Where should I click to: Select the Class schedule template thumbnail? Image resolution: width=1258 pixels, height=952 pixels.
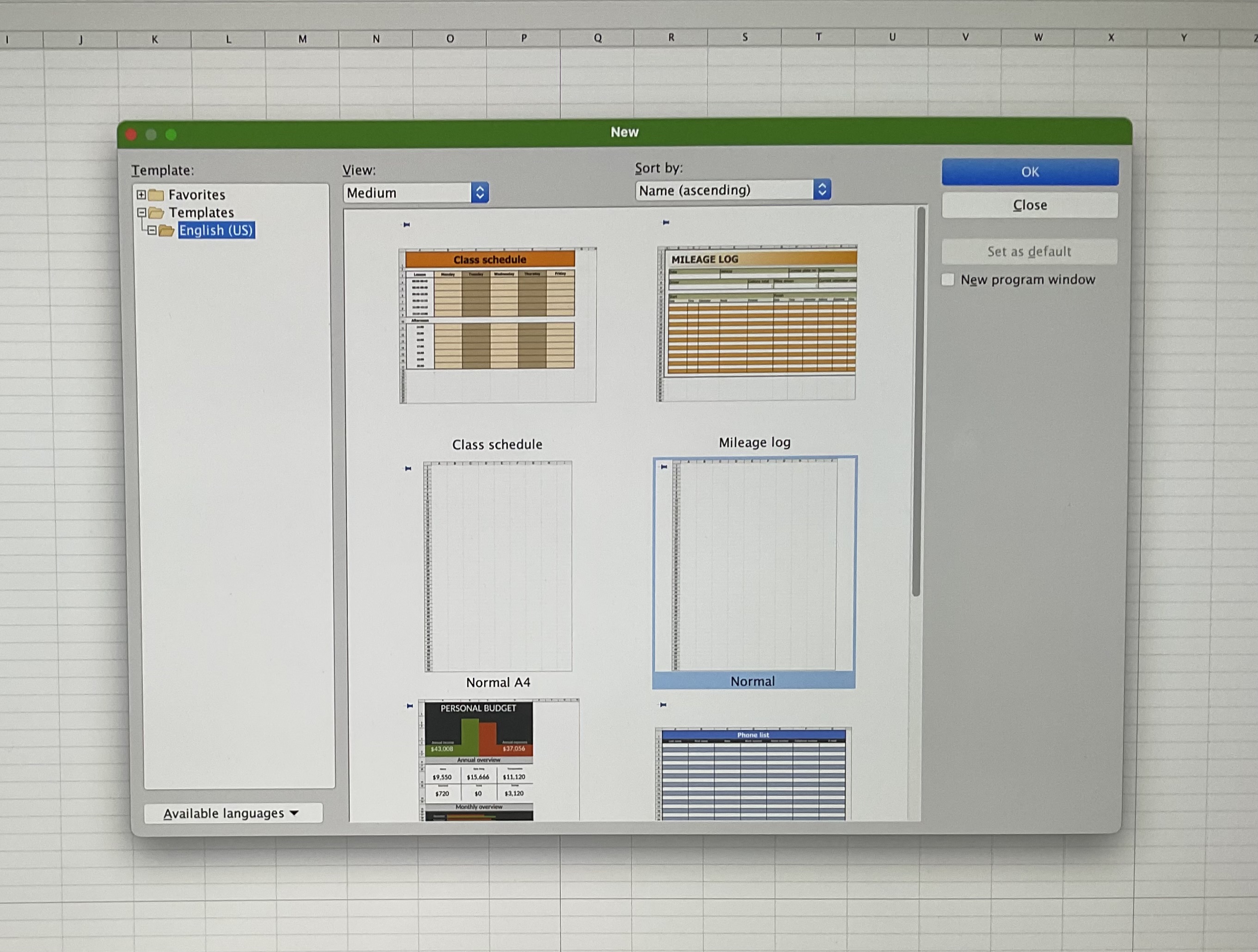[x=497, y=325]
